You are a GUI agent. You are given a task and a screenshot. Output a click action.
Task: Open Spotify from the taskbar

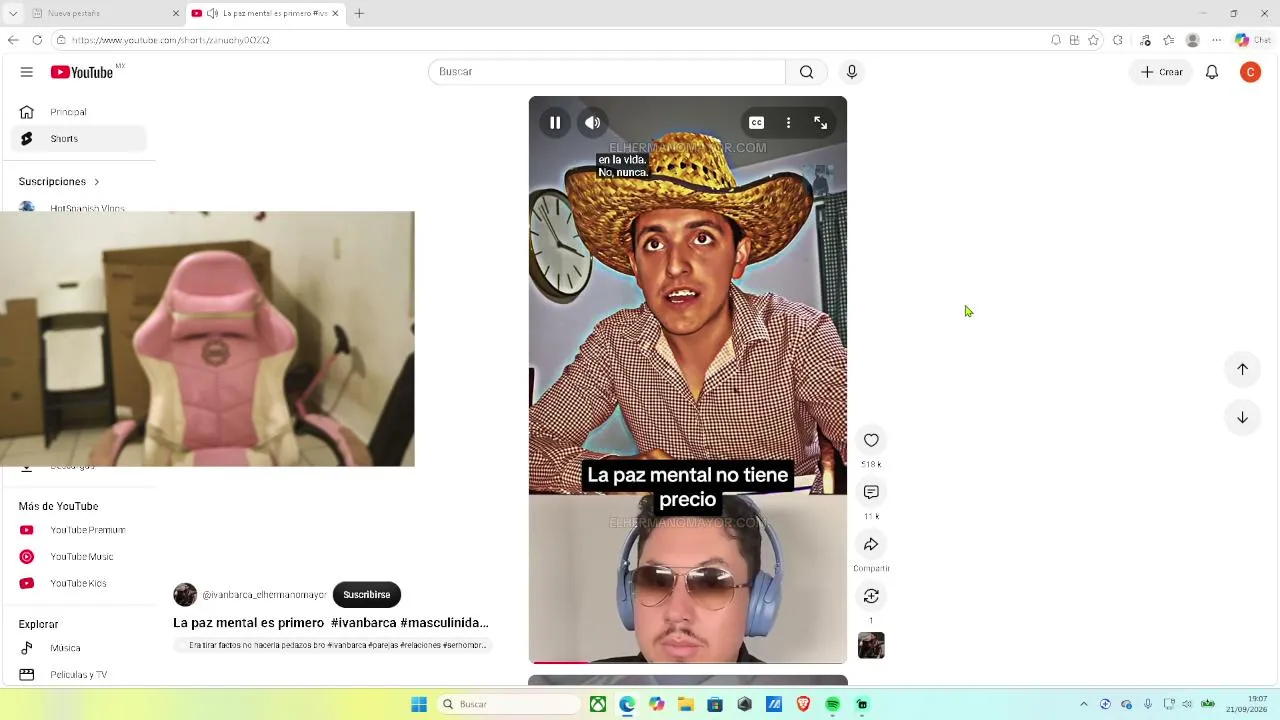[x=832, y=704]
